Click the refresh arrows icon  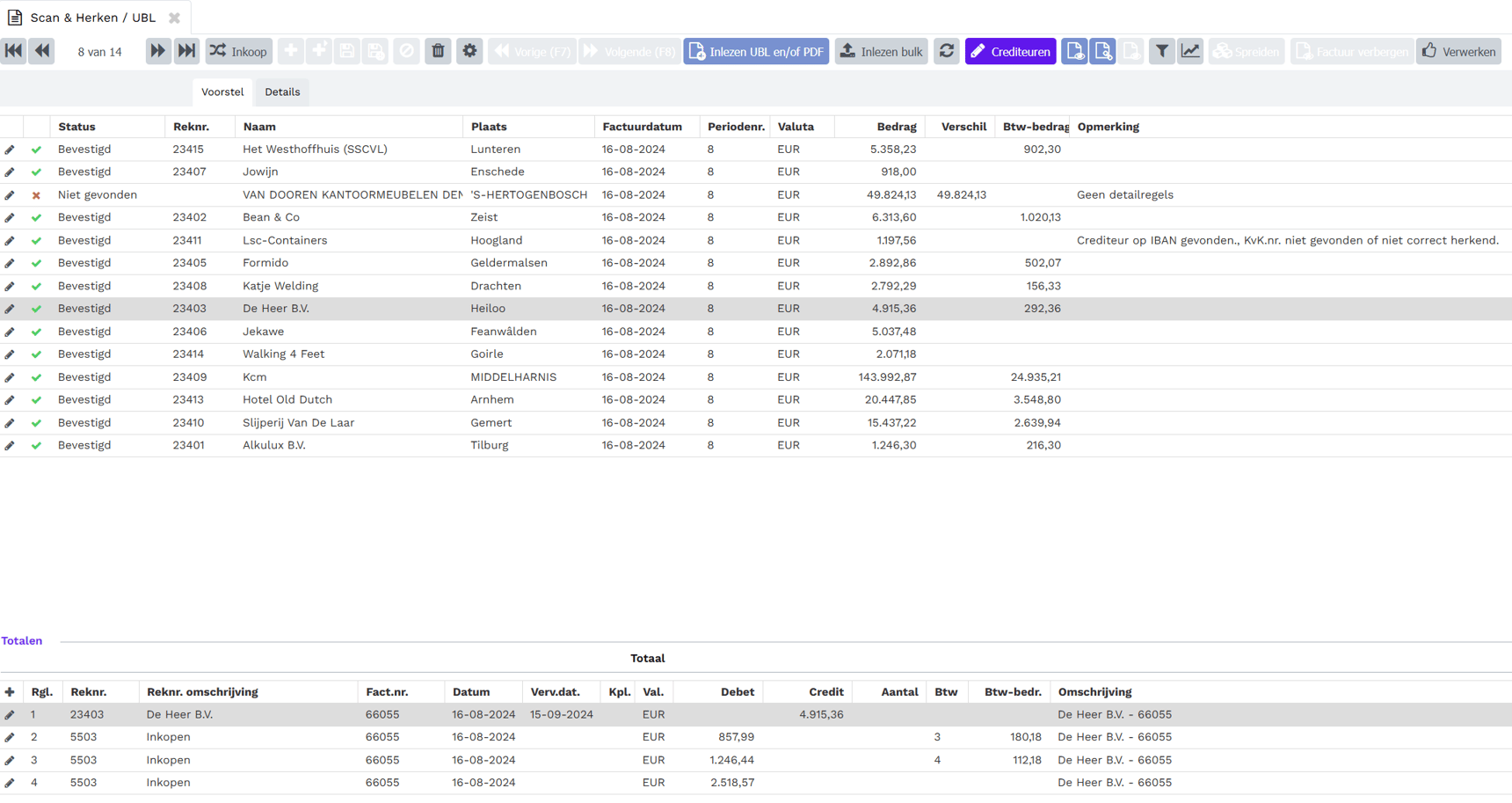pyautogui.click(x=947, y=51)
